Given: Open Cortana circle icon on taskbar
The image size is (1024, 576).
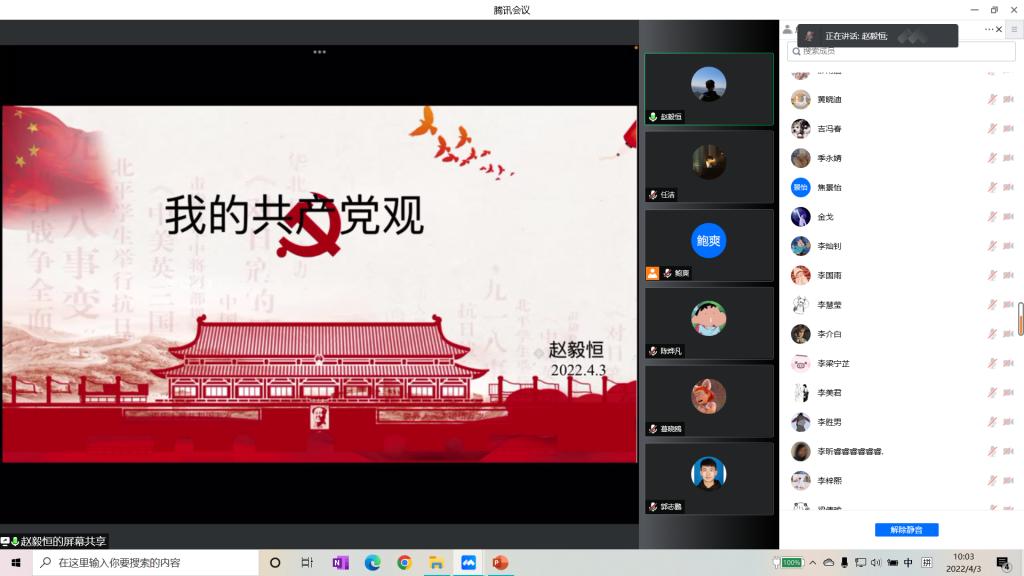Looking at the screenshot, I should pos(275,562).
